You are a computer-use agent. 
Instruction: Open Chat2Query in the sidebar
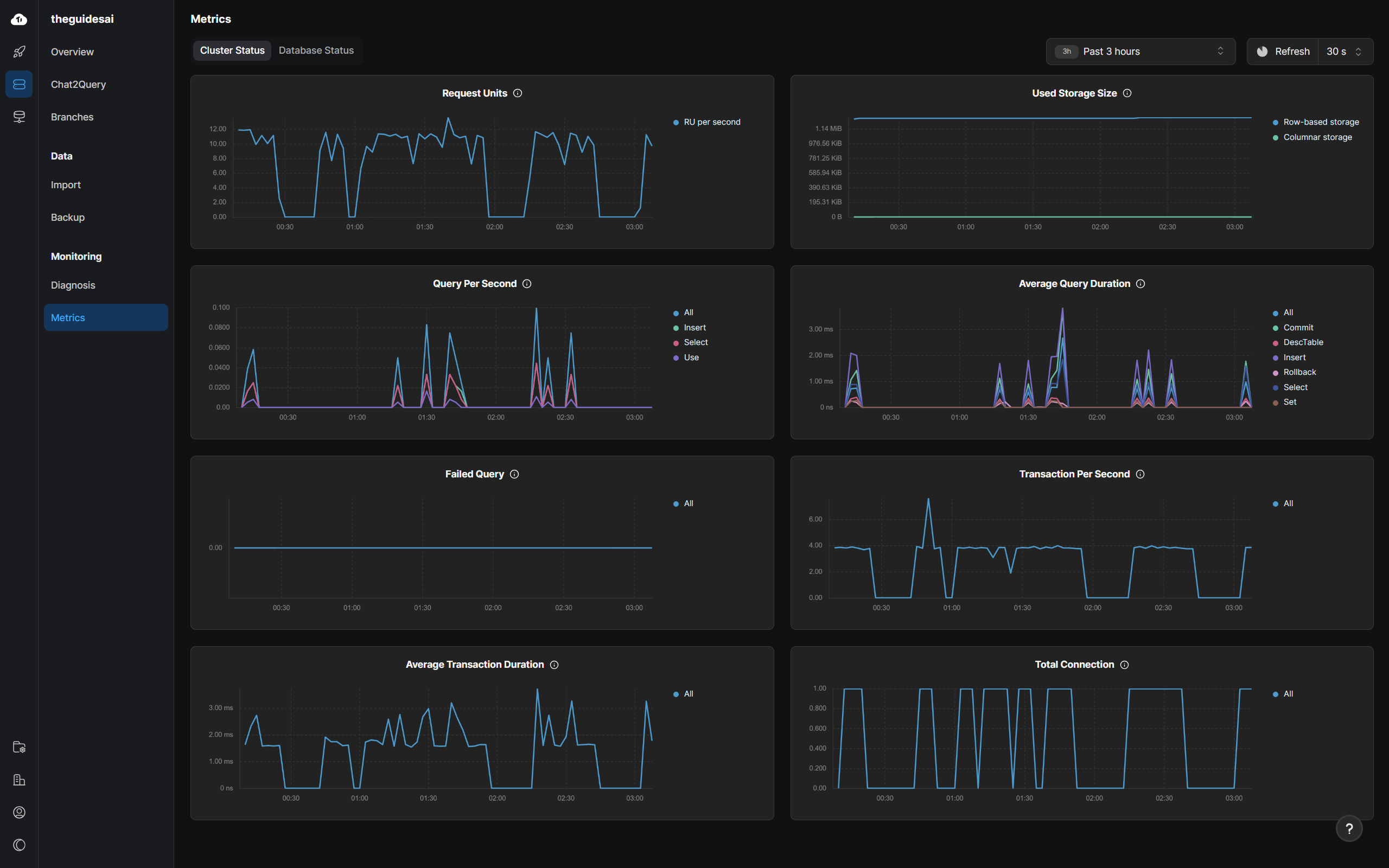point(78,85)
